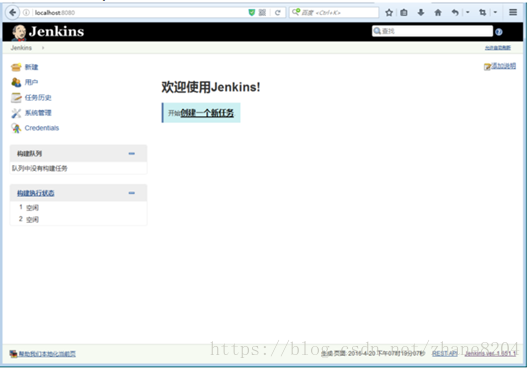
Task: Click executor 2 空闲 row
Action: coord(79,219)
